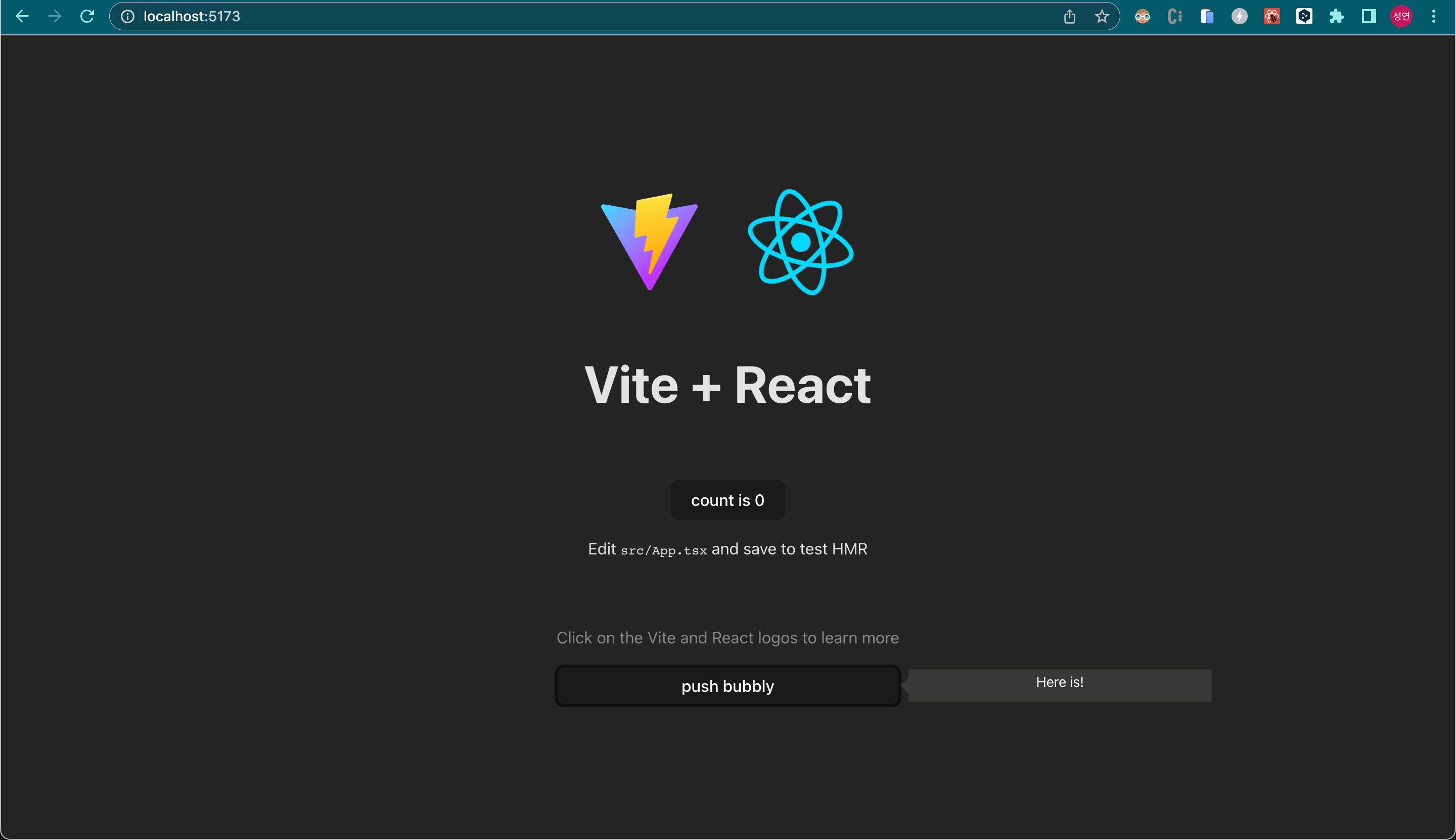Open the gray lightning bolt extension
This screenshot has width=1456, height=840.
tap(1239, 16)
